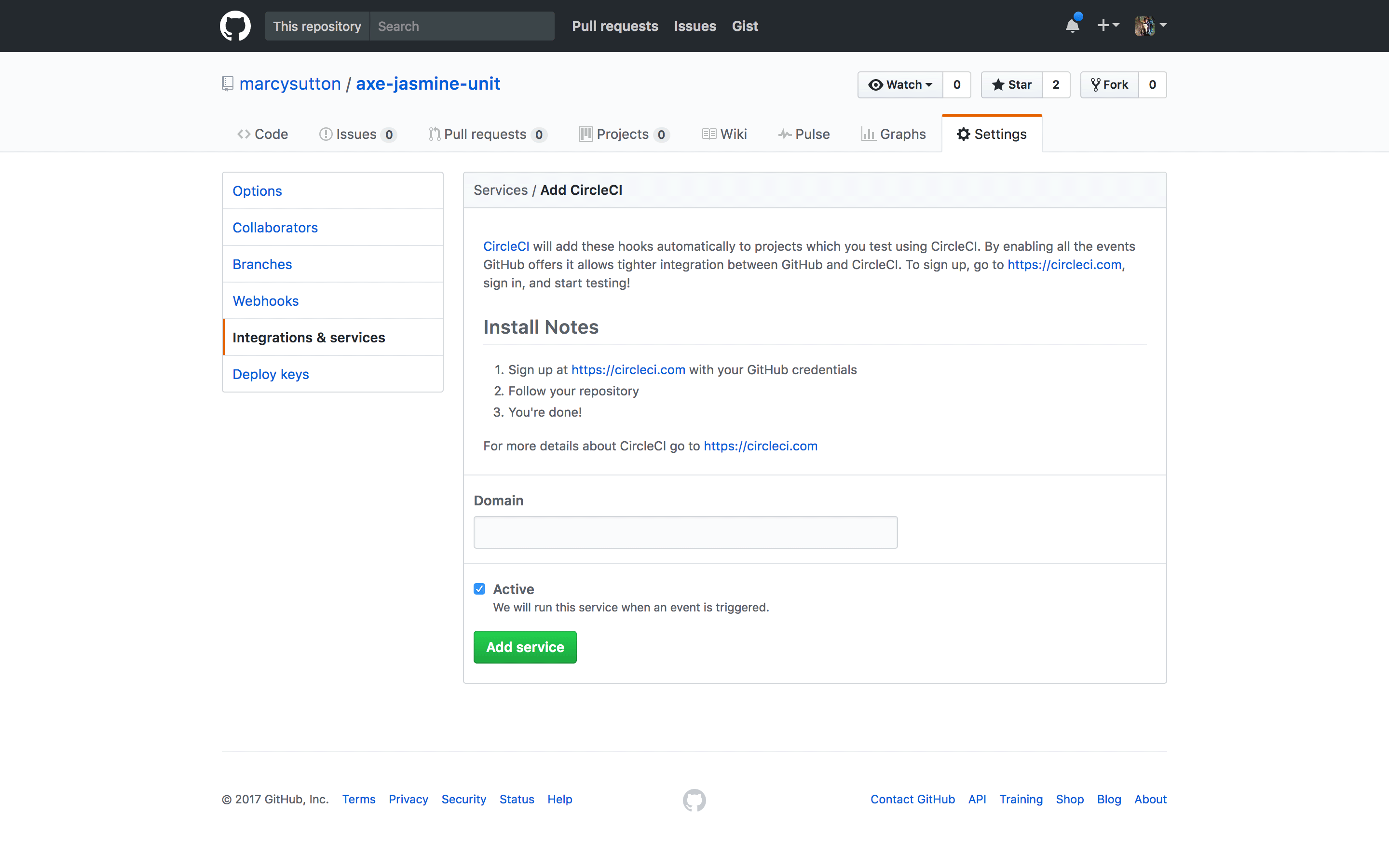Click the GitHub octocat logo
This screenshot has width=1389, height=868.
235,25
